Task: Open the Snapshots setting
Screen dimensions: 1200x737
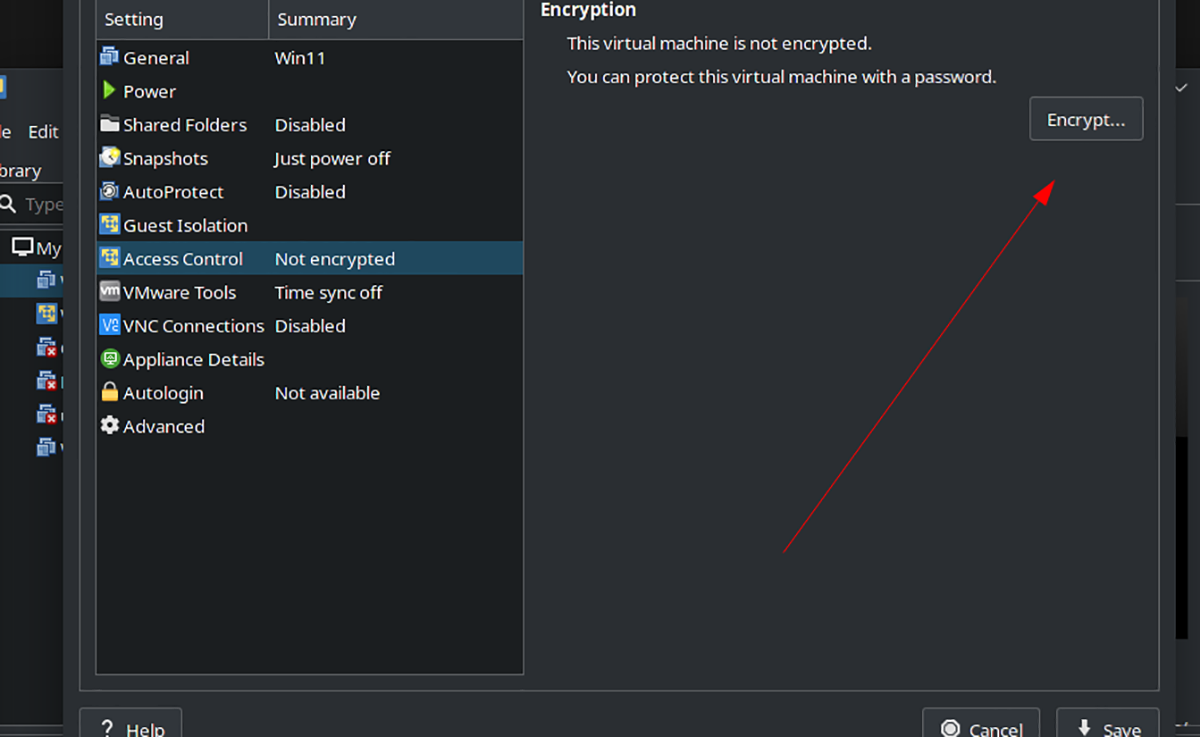Action: (310, 158)
